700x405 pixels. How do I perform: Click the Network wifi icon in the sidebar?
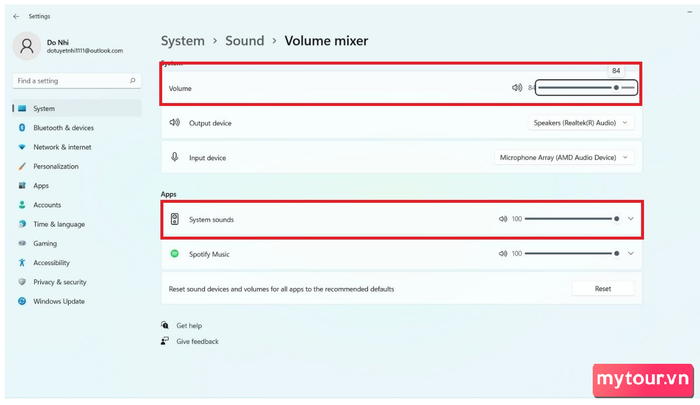click(22, 147)
